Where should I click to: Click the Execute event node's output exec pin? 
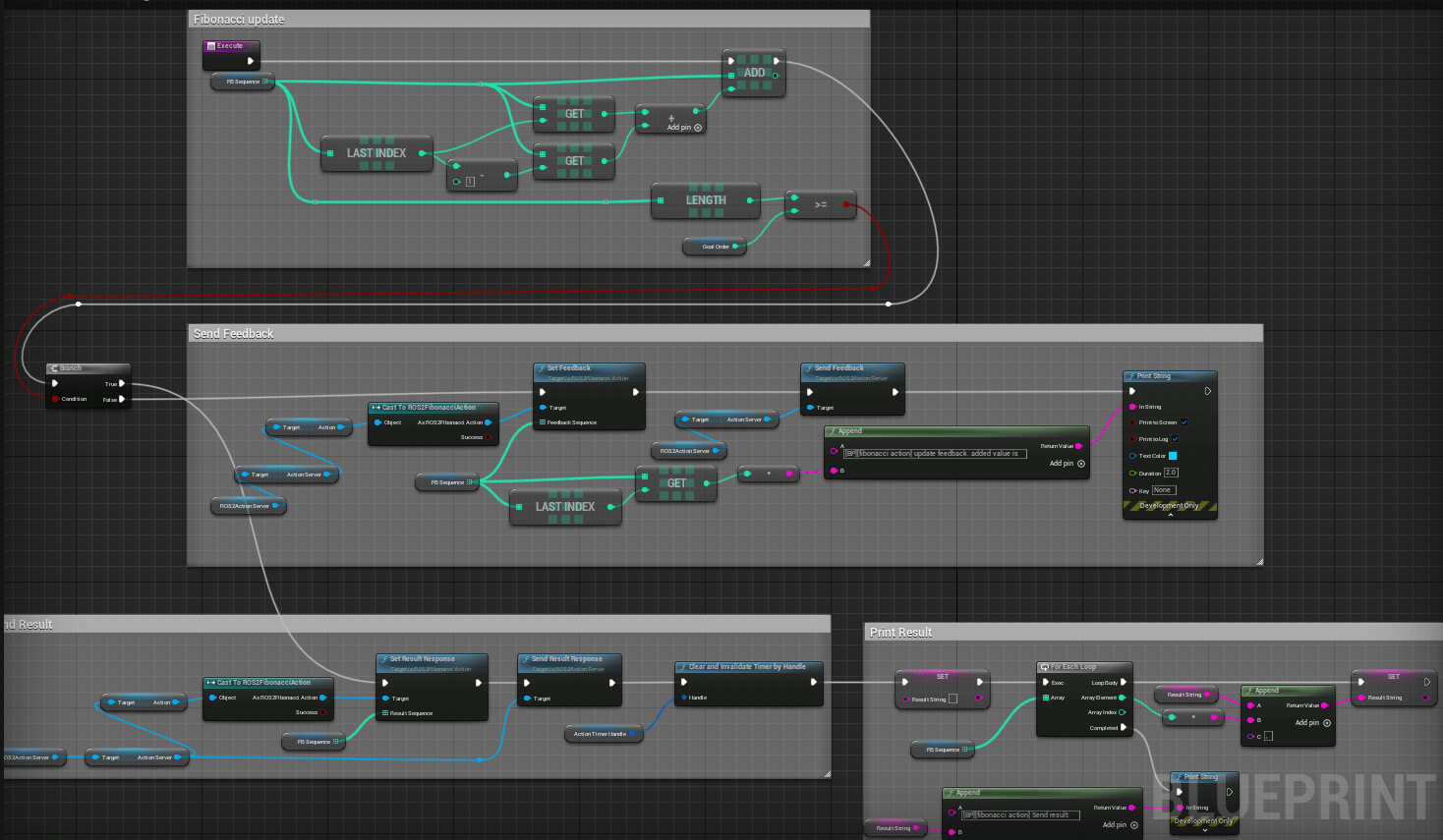pyautogui.click(x=251, y=61)
